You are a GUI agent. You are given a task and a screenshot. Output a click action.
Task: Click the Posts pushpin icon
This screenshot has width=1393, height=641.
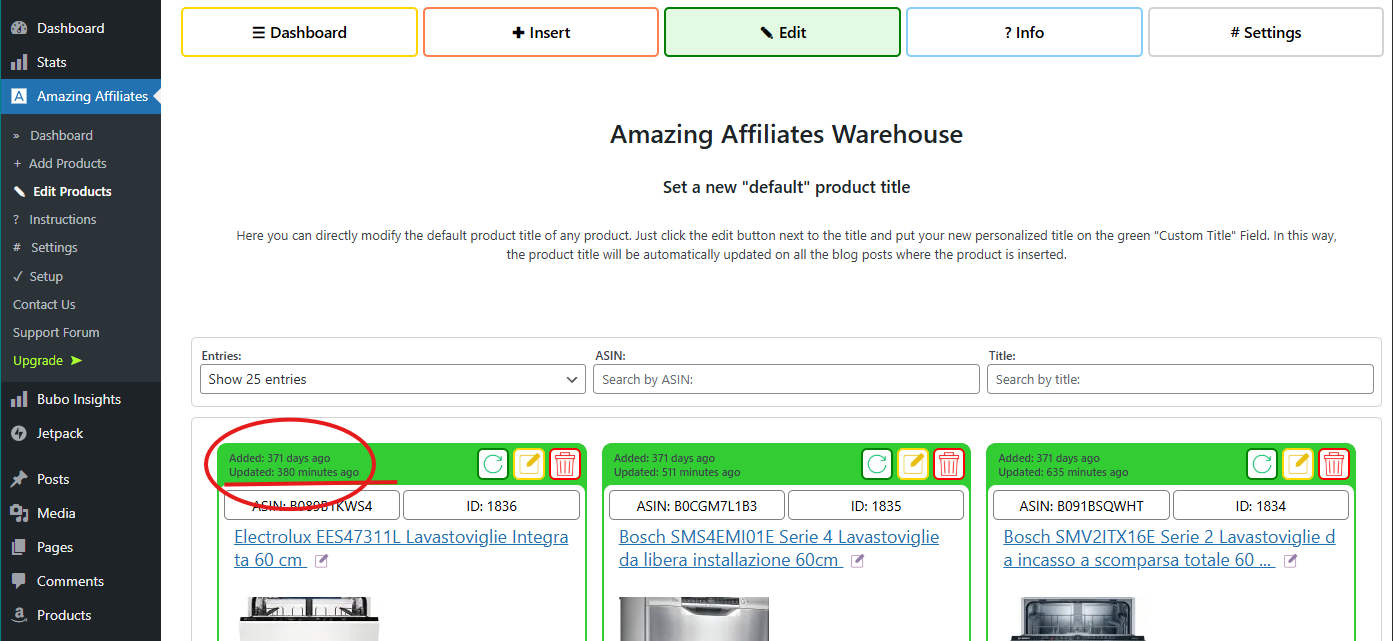(x=19, y=479)
